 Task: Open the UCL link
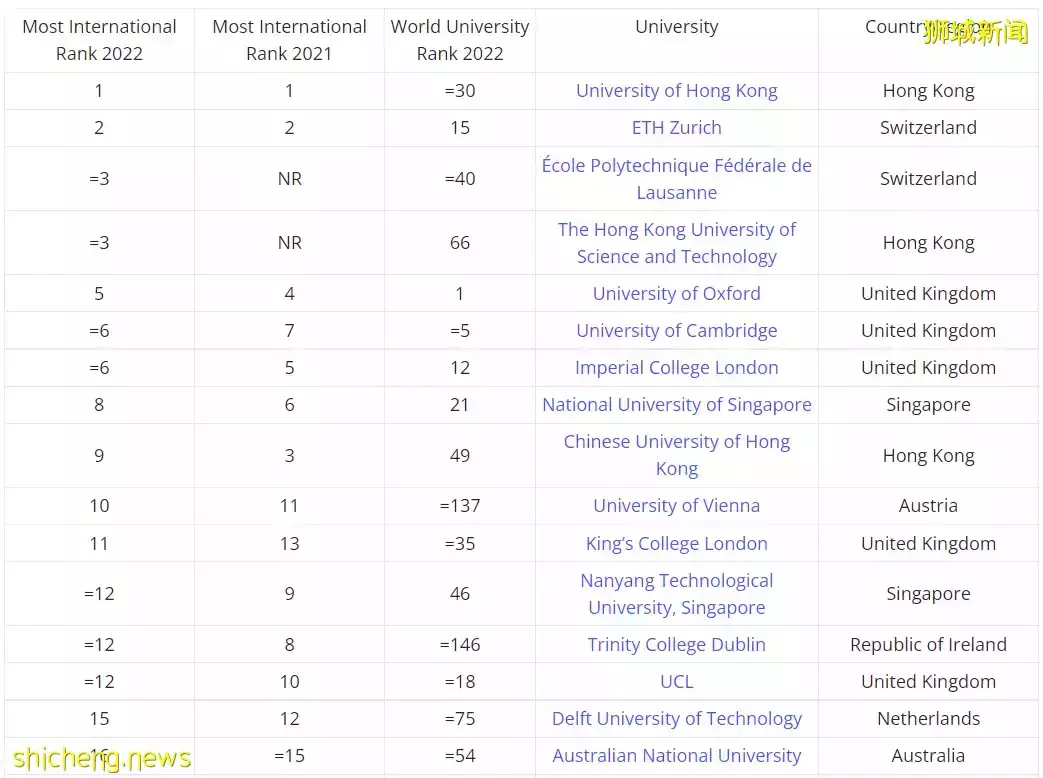coord(676,682)
